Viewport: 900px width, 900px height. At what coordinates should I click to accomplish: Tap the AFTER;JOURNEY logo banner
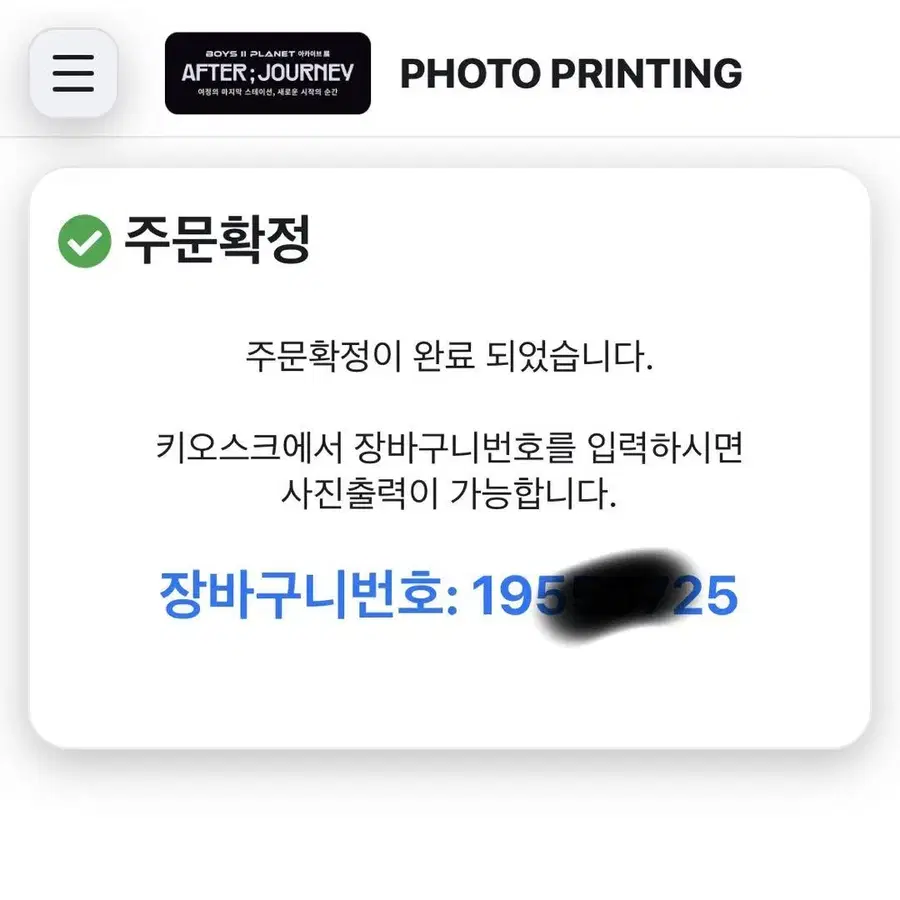267,73
